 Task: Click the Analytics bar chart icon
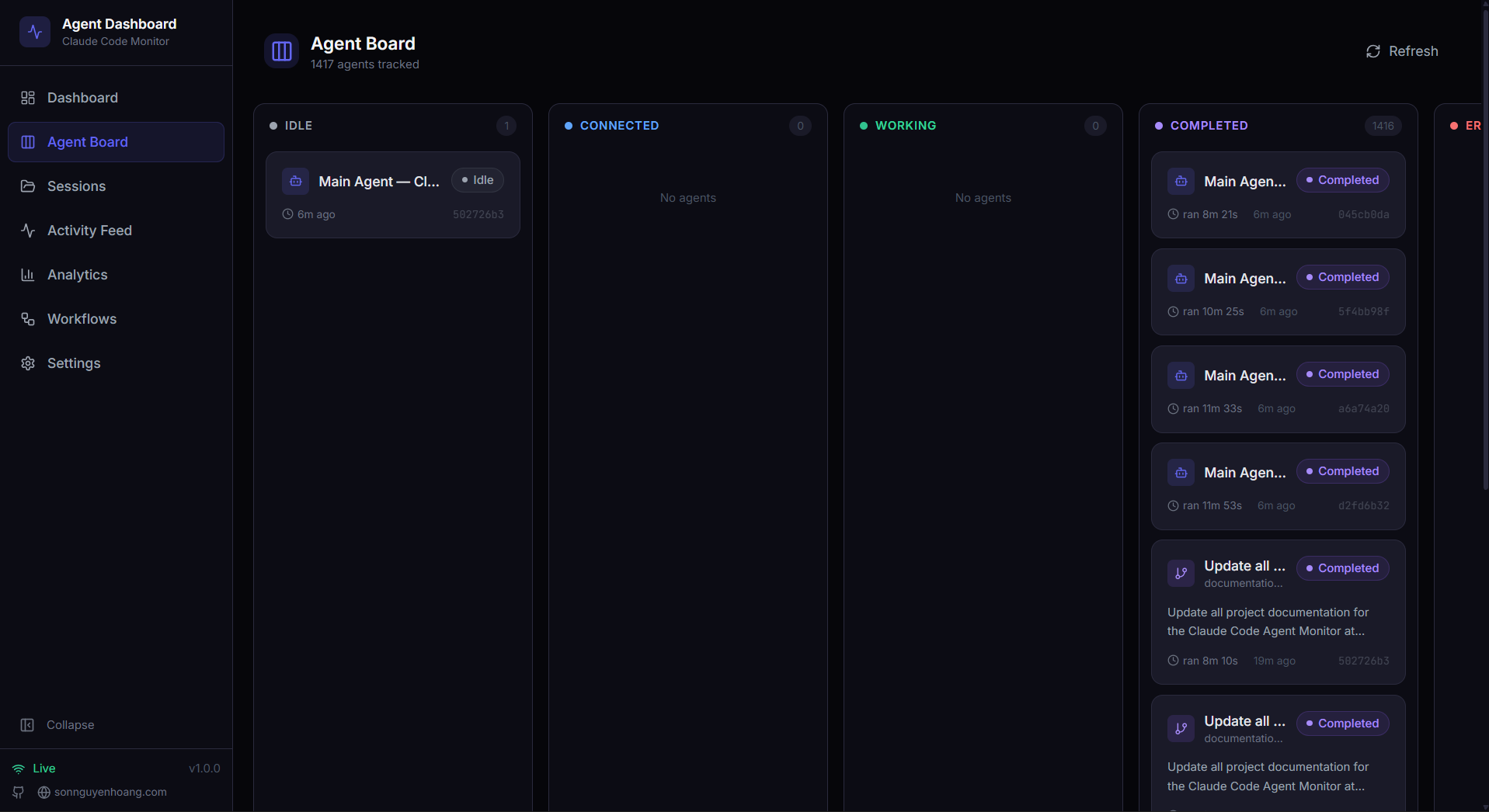click(x=28, y=275)
